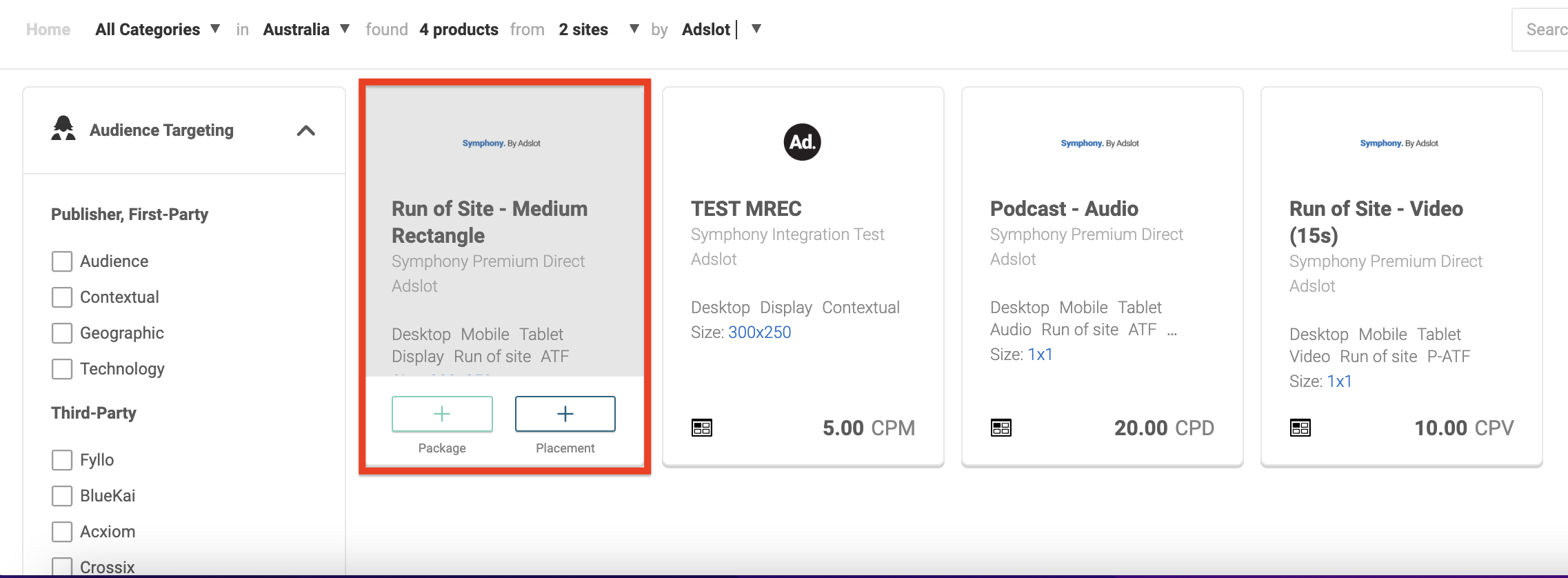Click the Ad. logo on TEST MREC card

pos(802,142)
